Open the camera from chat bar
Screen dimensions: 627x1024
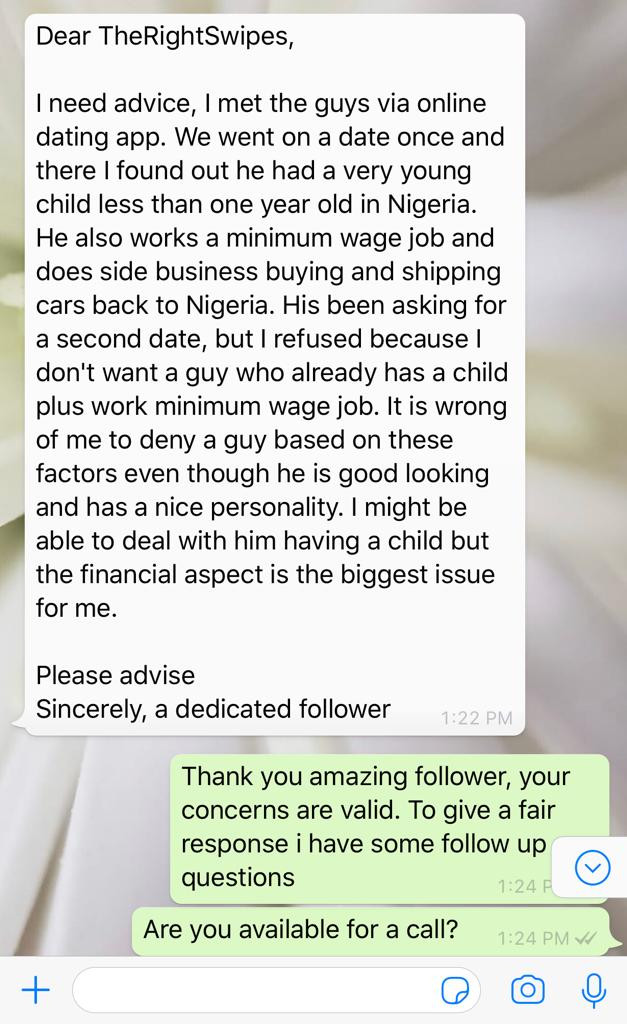527,990
